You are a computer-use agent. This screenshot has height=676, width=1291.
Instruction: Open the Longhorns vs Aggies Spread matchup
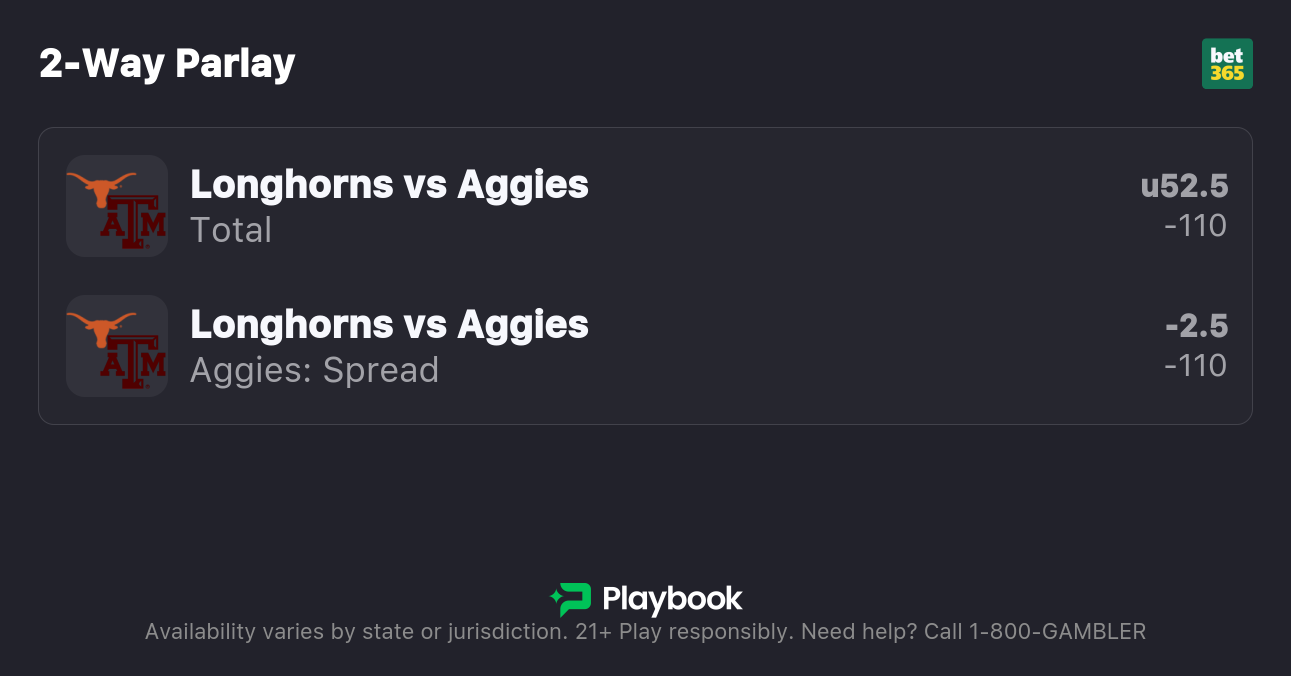coord(389,324)
